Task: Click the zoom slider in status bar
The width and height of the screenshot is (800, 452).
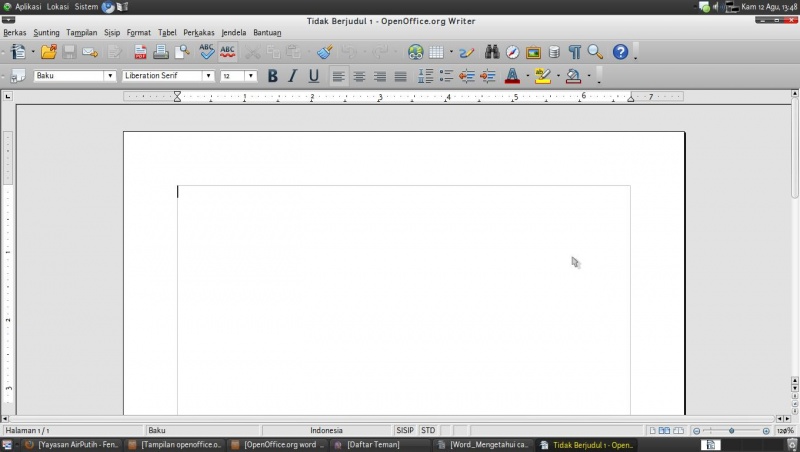Action: click(x=732, y=430)
